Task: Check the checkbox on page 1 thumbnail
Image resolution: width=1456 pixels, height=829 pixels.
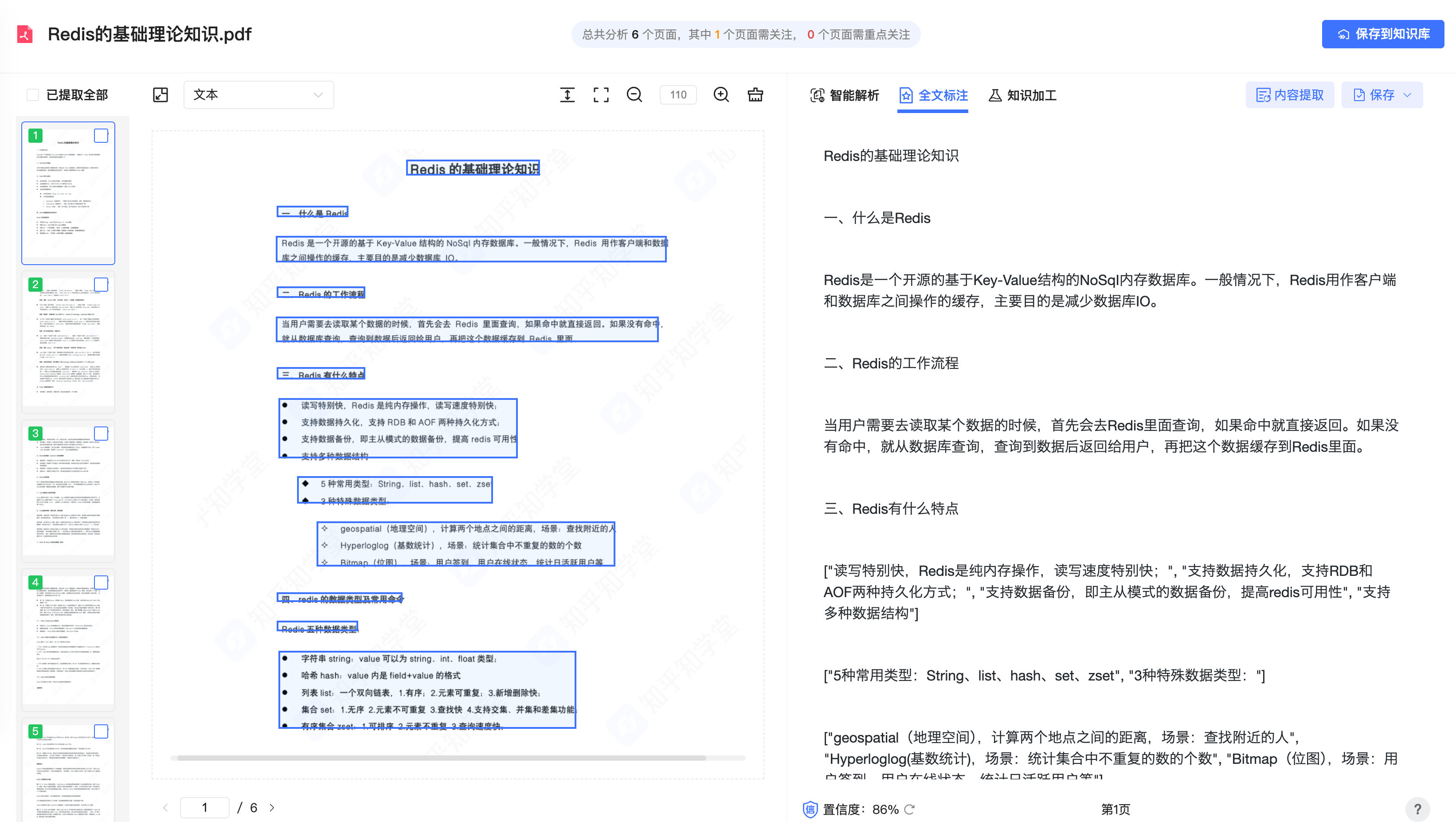Action: pos(101,136)
